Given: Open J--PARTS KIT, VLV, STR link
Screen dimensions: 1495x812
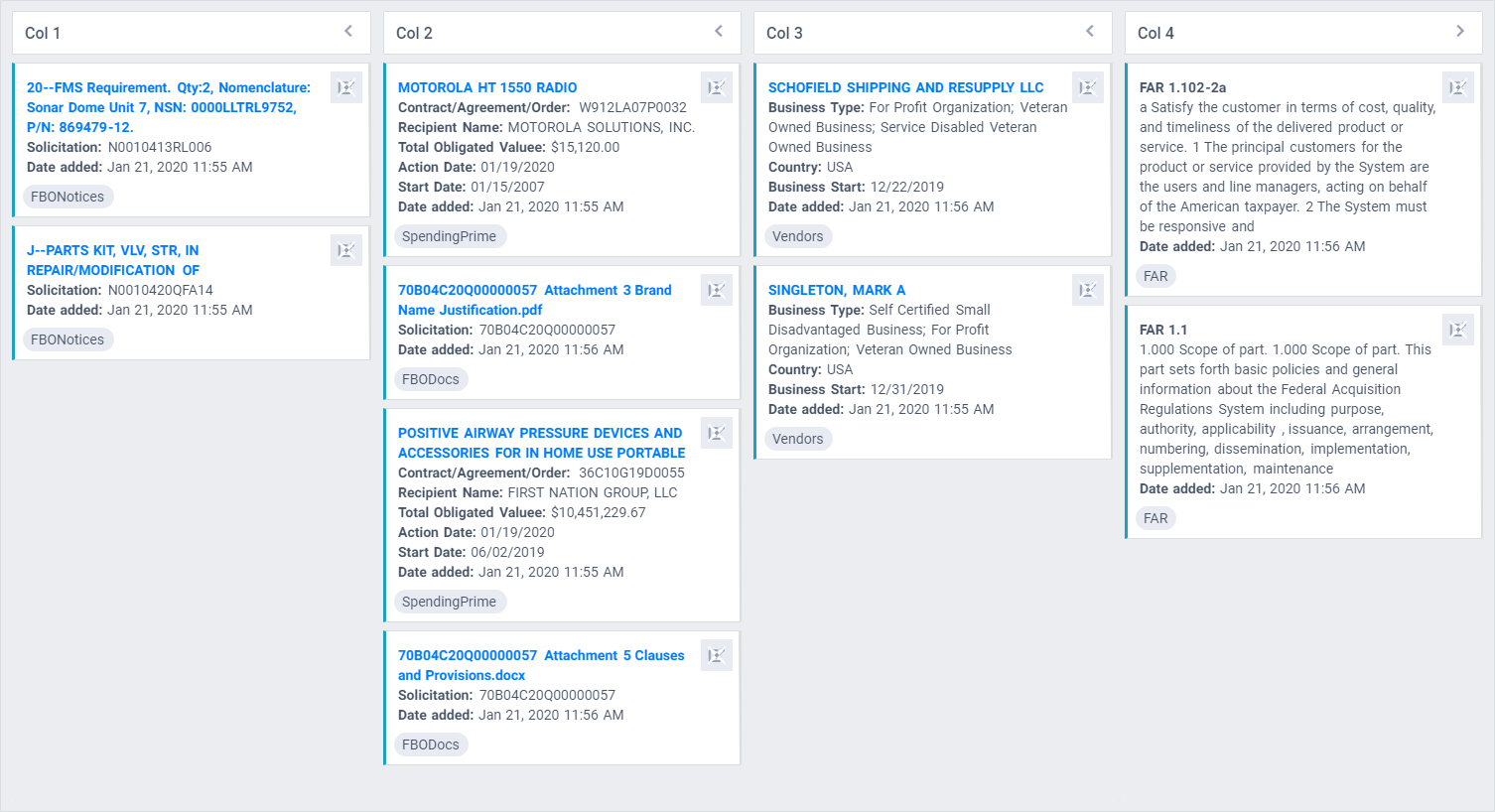Looking at the screenshot, I should coord(113,260).
